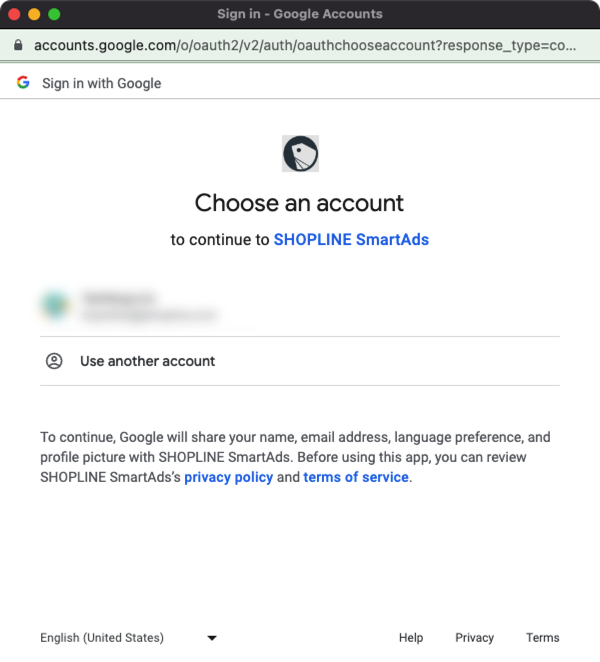Open the privacy policy link
Screen dimensions: 600x662
coord(228,477)
